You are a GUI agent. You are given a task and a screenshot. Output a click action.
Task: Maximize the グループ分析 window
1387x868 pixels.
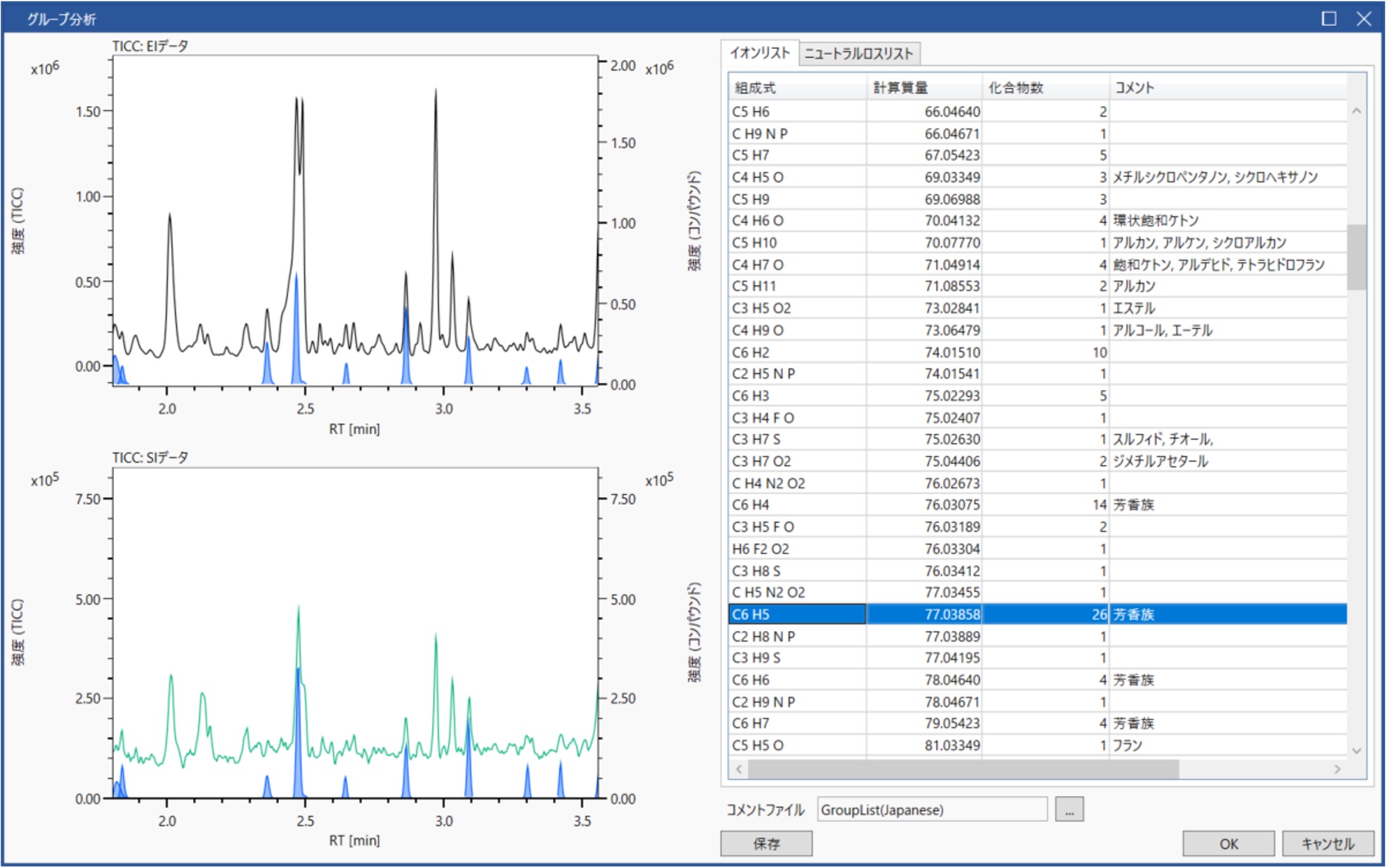pos(1329,19)
